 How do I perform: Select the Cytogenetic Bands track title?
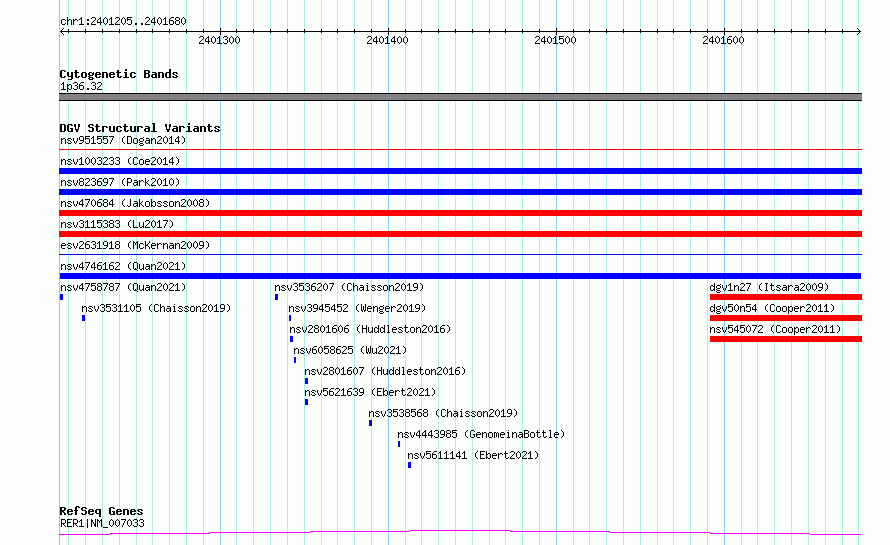point(119,74)
